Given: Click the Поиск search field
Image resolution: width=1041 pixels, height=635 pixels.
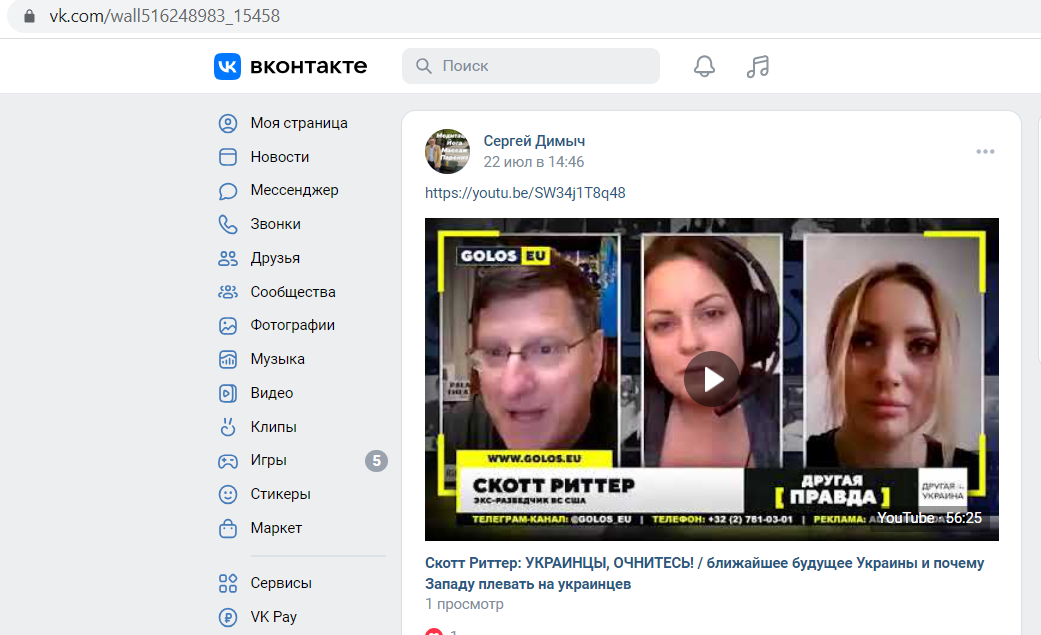Looking at the screenshot, I should [x=530, y=66].
